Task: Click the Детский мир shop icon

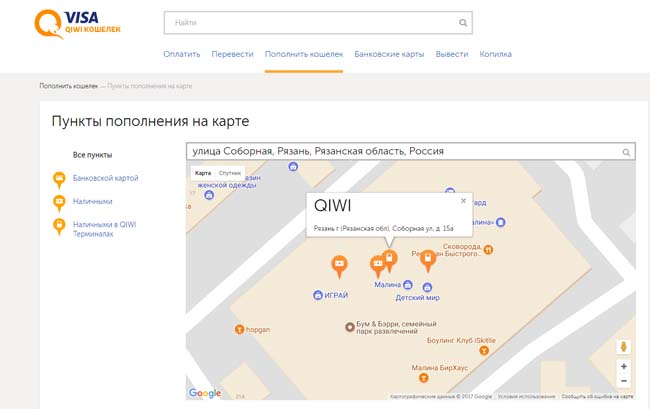Action: [x=427, y=287]
